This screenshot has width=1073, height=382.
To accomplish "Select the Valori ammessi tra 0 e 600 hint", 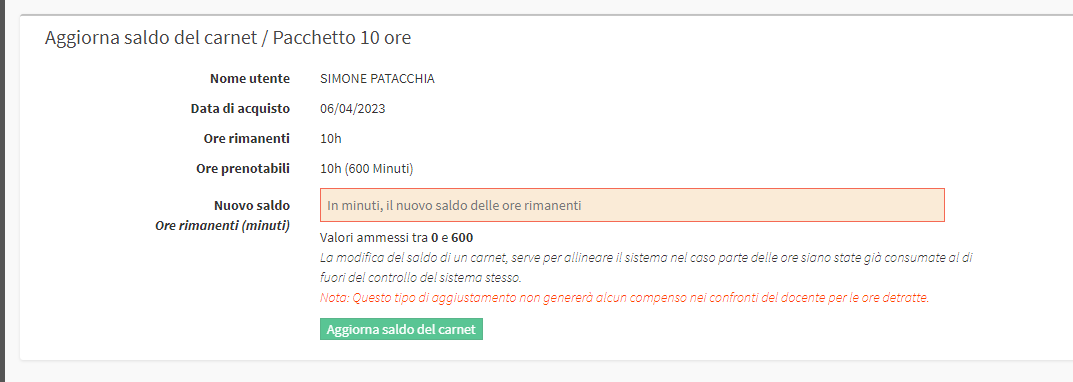I will 397,238.
